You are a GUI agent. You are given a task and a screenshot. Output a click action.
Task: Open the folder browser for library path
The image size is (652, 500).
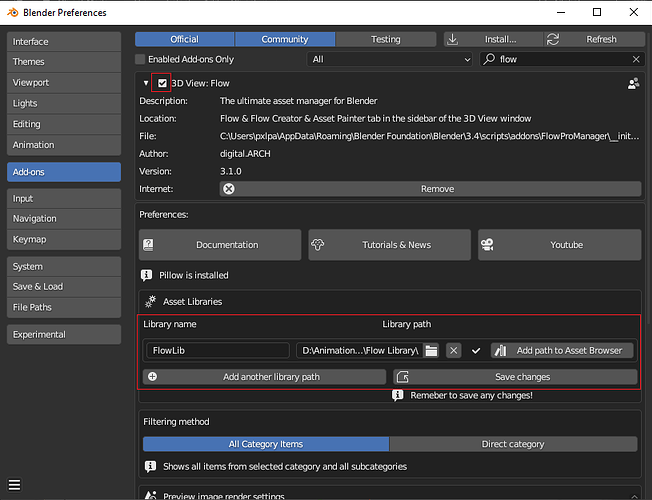point(431,350)
